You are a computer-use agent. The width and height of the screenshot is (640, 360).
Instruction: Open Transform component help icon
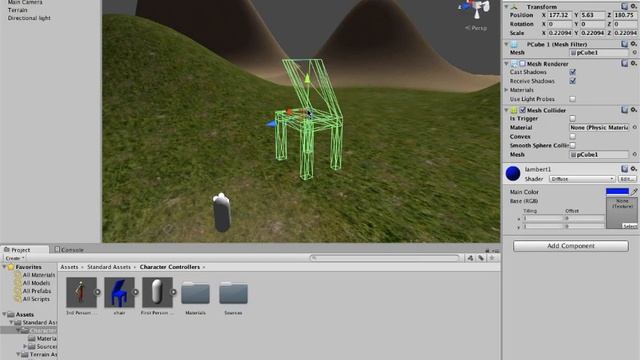624,6
